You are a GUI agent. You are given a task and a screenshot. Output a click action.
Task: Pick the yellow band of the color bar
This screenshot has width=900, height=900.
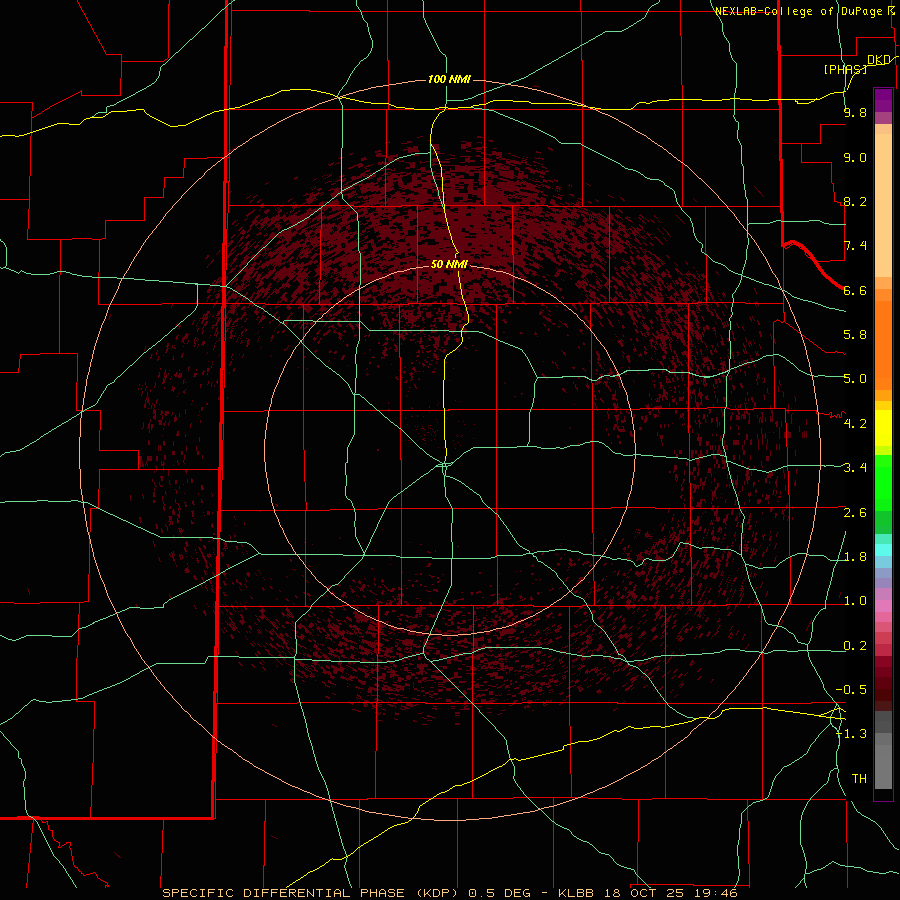[x=883, y=428]
